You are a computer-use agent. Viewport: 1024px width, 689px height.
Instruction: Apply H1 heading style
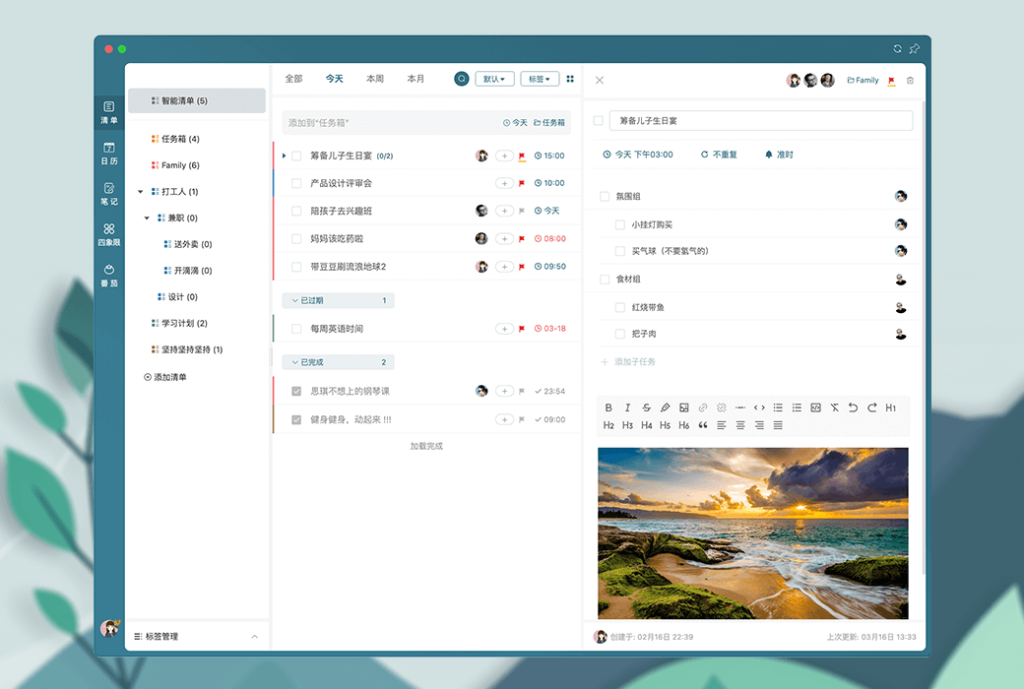[x=891, y=408]
